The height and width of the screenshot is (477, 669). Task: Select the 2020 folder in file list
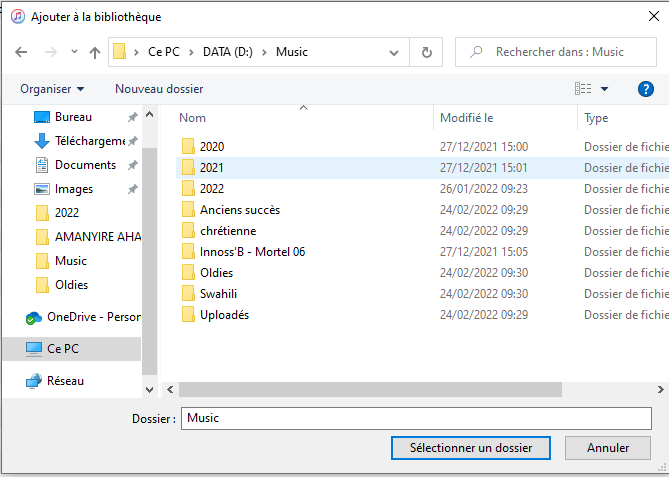pos(212,147)
